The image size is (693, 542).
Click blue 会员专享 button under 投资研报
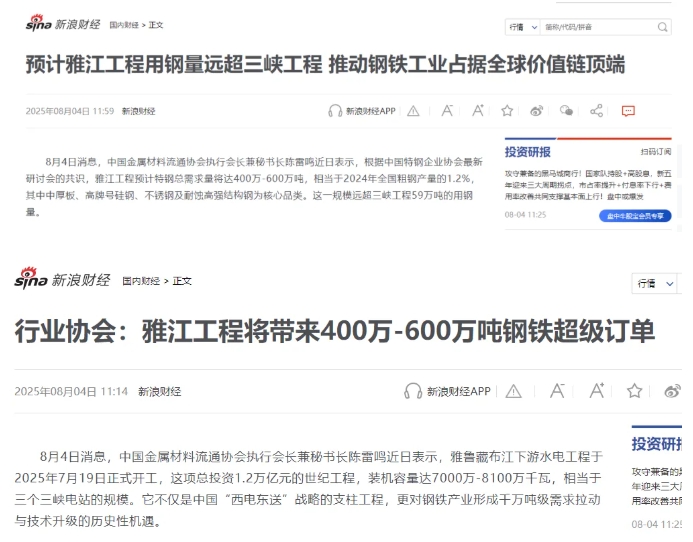click(639, 215)
